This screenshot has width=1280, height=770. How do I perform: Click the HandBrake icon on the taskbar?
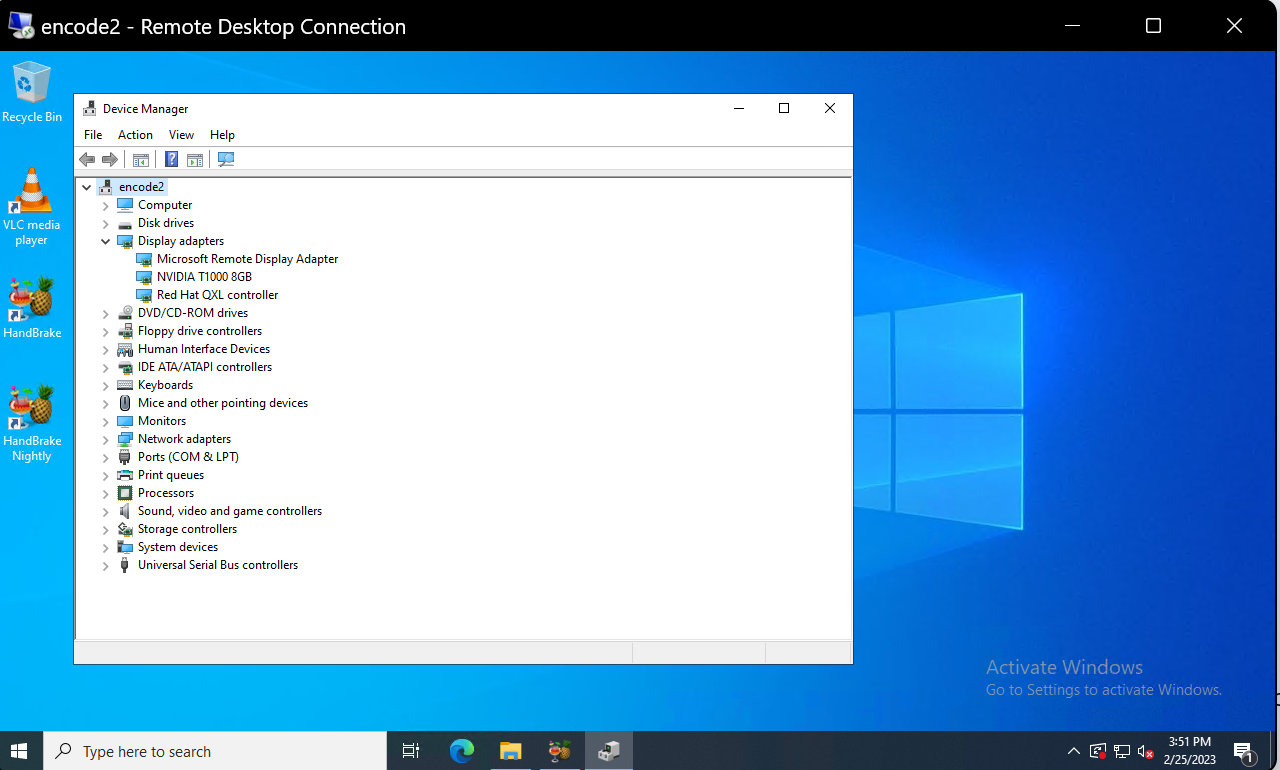(560, 751)
